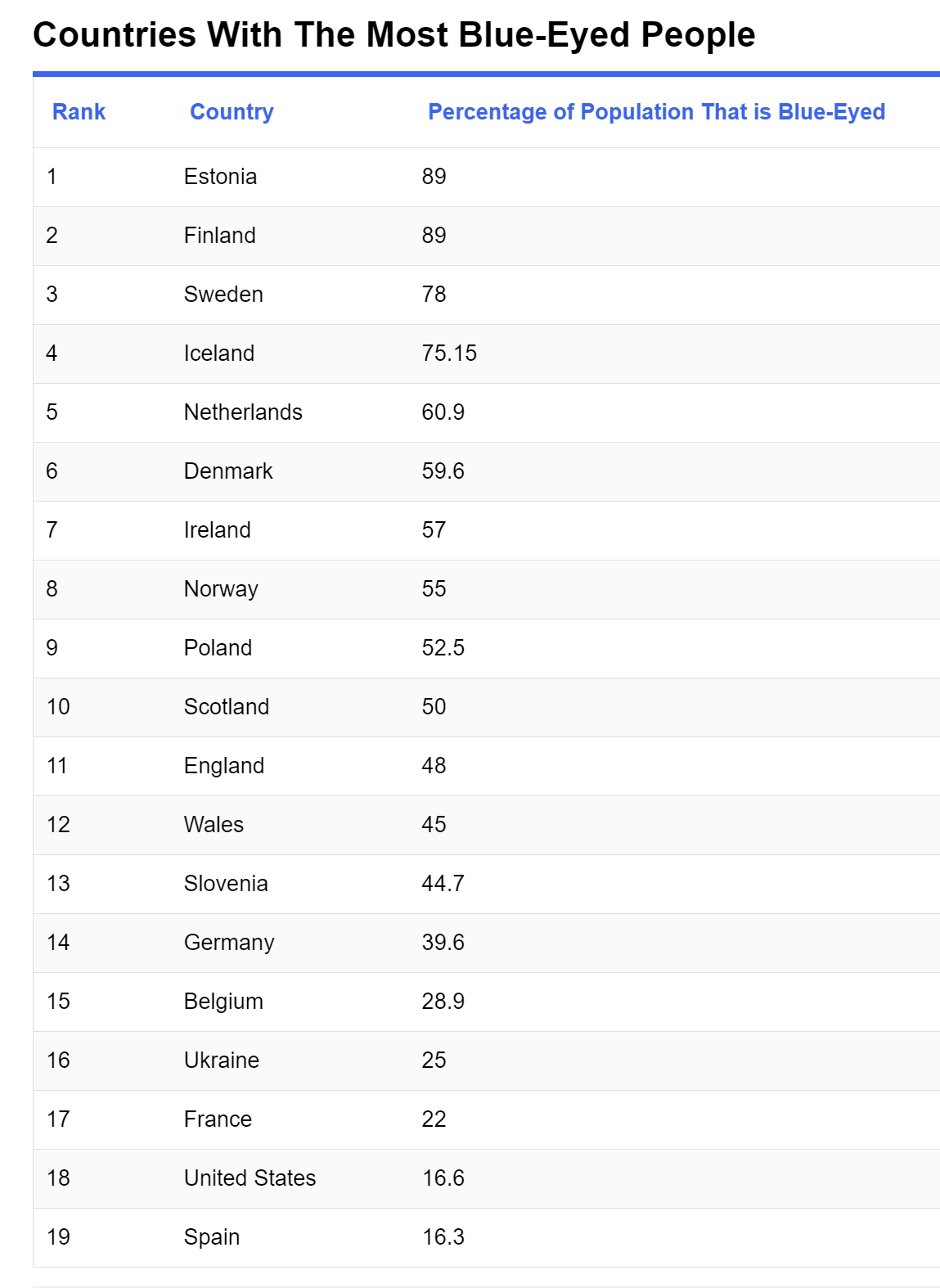Select the Germany country cell
Screen dimensions: 940x1288
click(229, 943)
